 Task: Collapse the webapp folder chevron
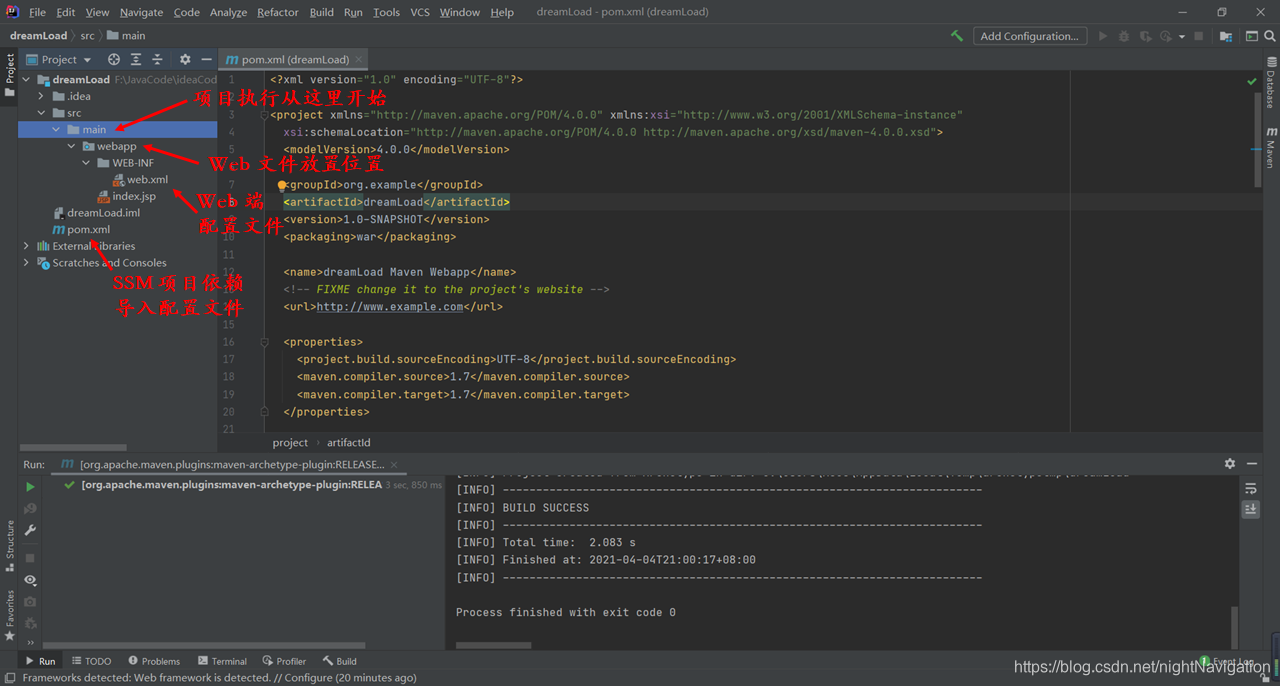pyautogui.click(x=71, y=146)
